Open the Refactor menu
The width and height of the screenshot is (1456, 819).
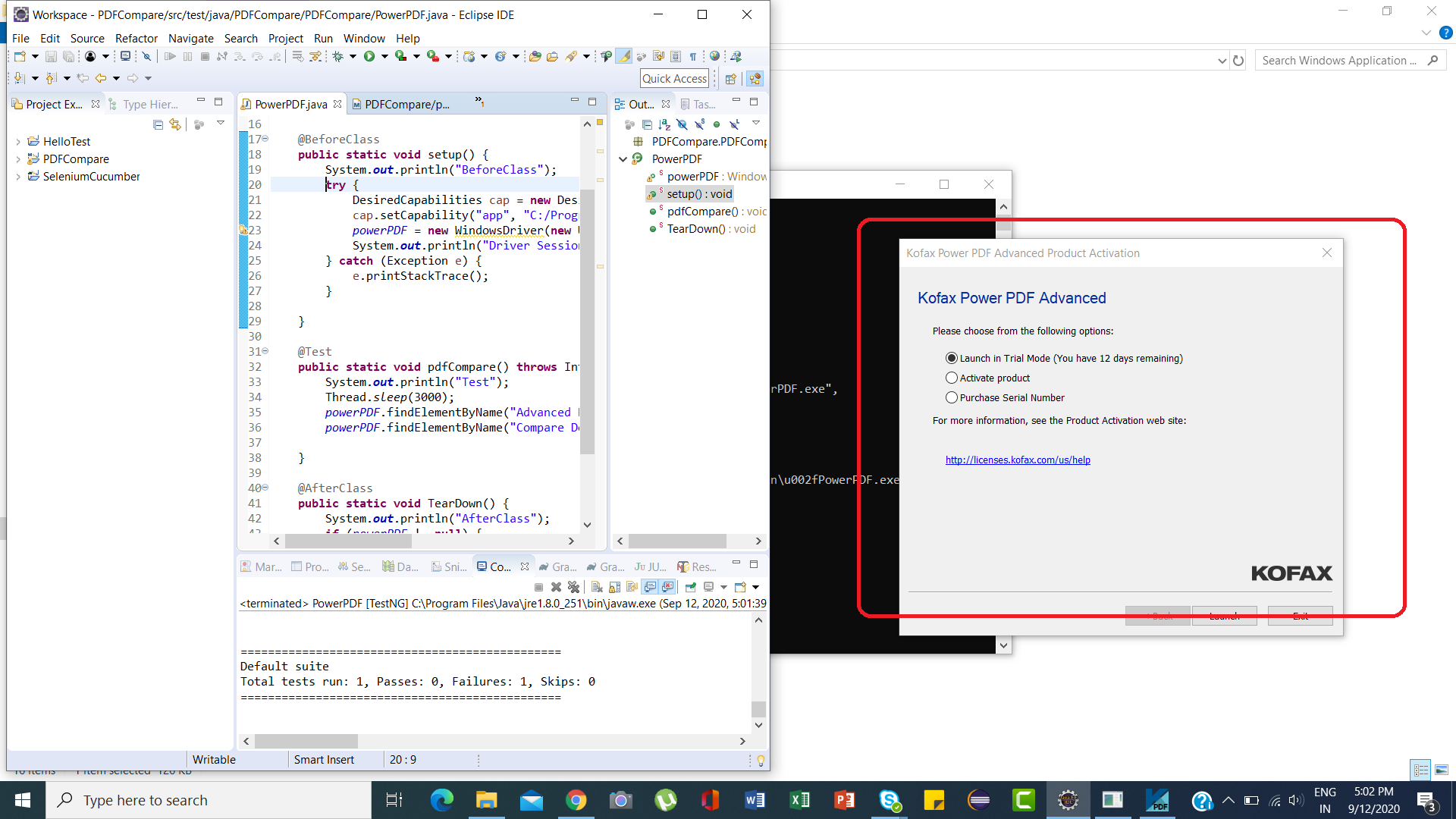point(136,38)
